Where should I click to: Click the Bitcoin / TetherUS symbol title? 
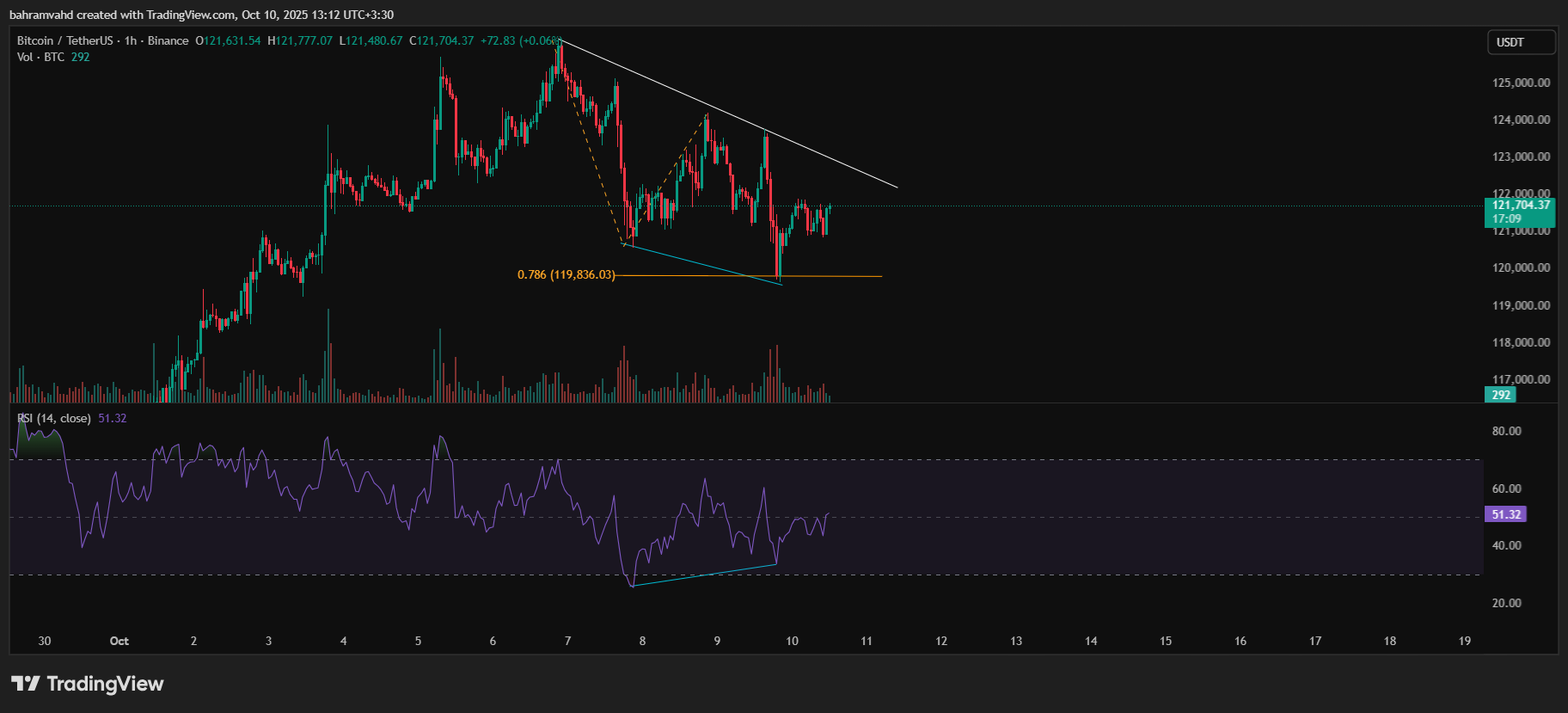64,40
